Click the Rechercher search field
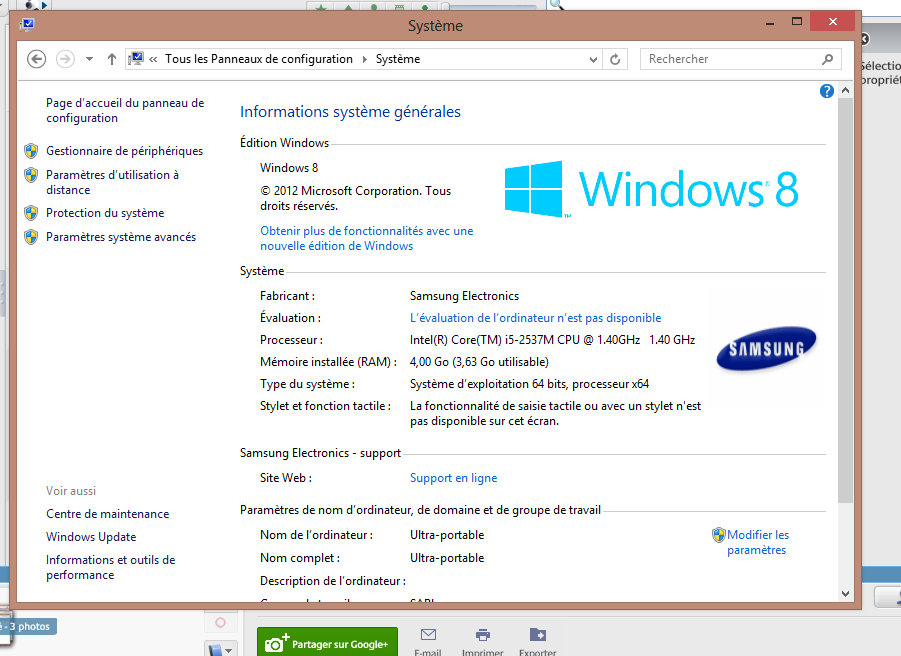This screenshot has width=901, height=656. click(x=730, y=59)
